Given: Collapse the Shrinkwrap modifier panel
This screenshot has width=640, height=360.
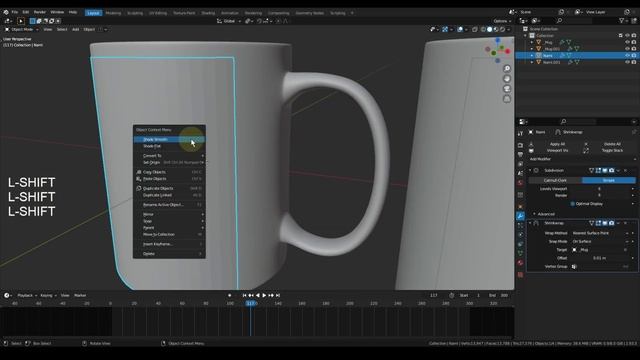Looking at the screenshot, I should (530, 223).
